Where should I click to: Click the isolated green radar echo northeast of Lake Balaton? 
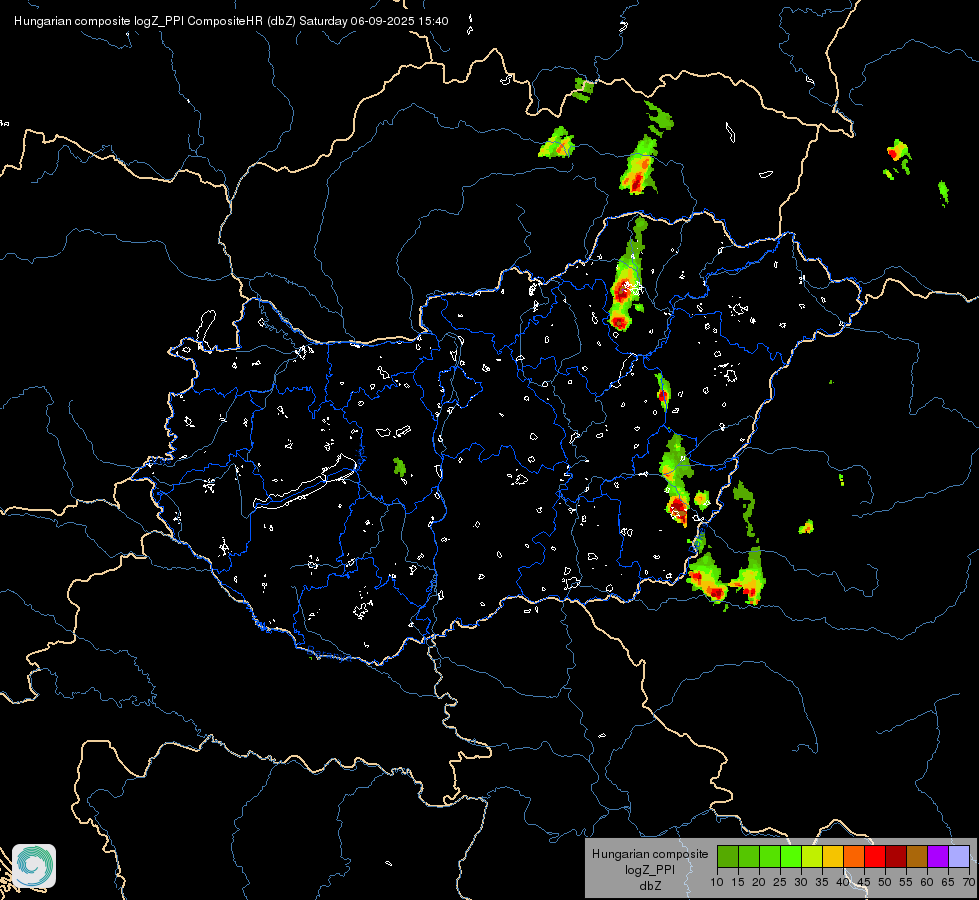point(399,467)
